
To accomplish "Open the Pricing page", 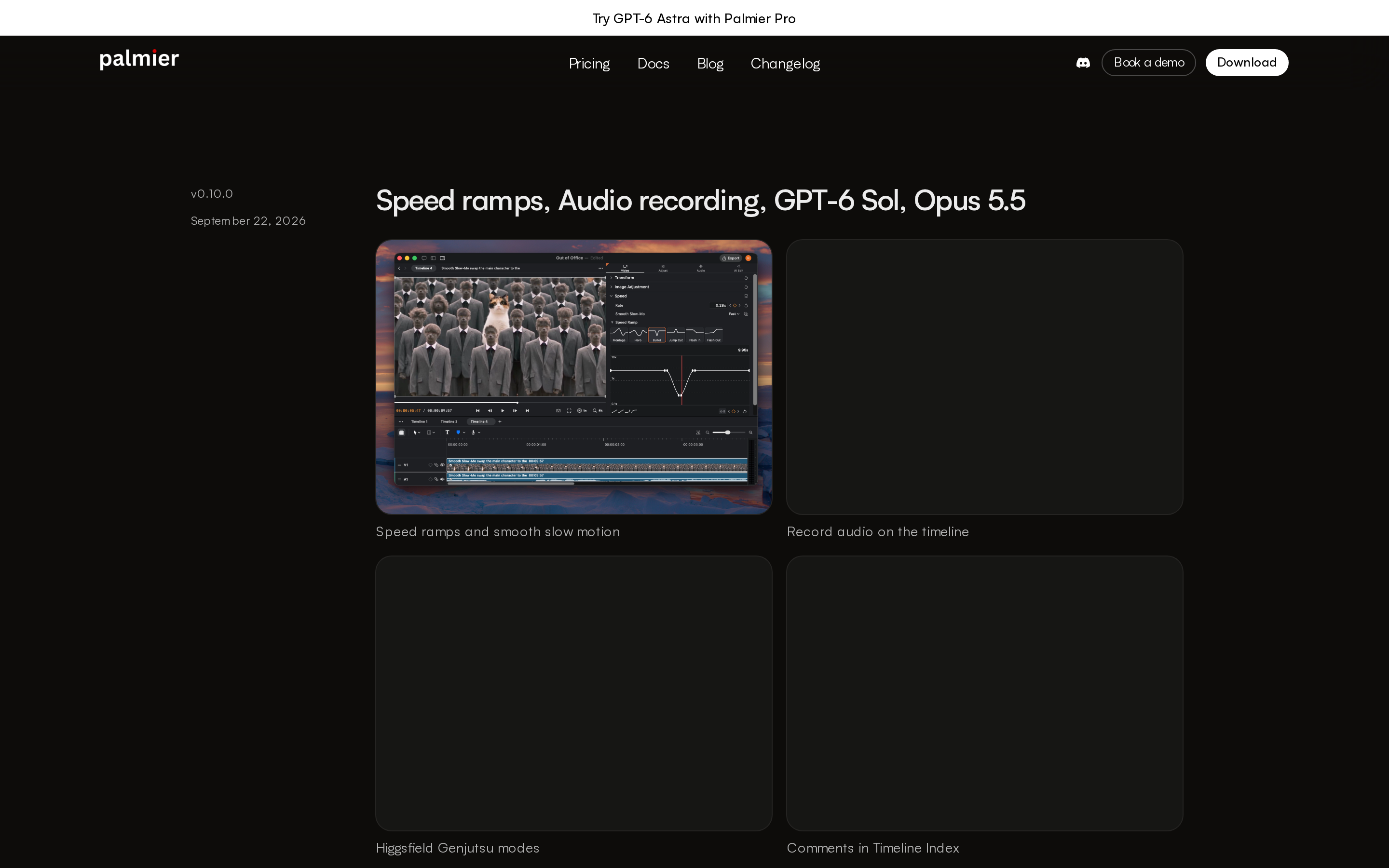I will pyautogui.click(x=589, y=63).
